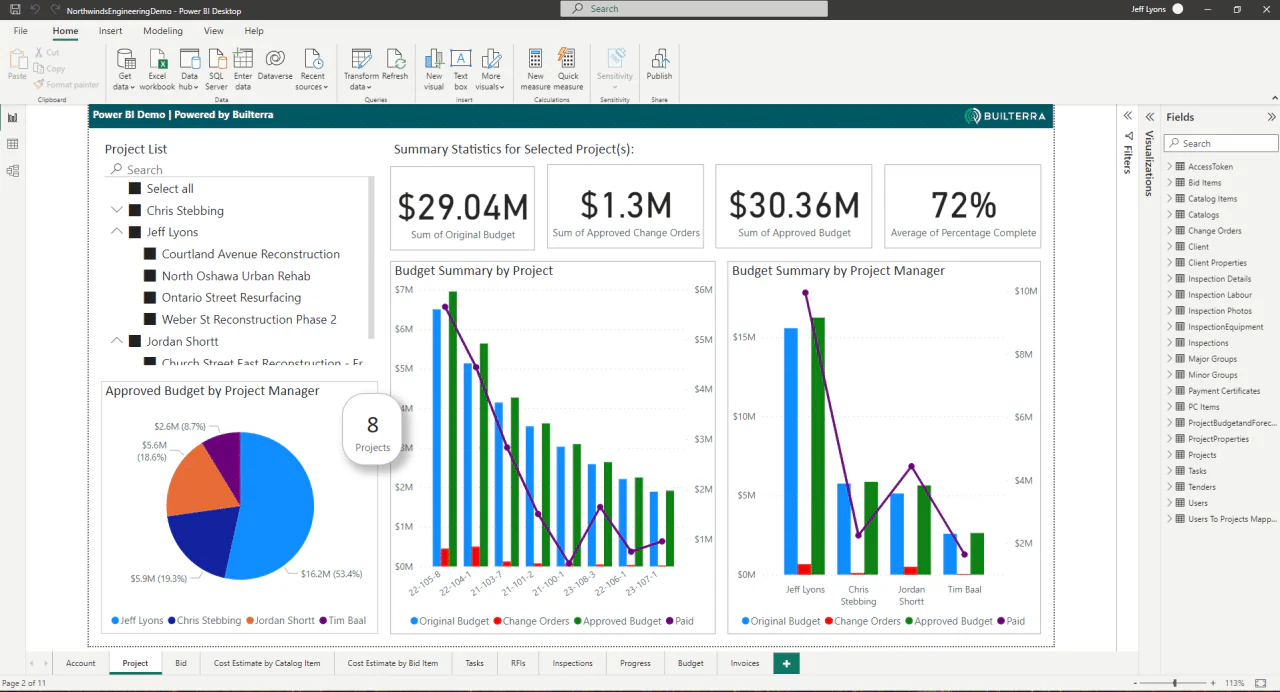Screen dimensions: 1280x692
Task: Expand the AccessToken table
Action: [1169, 167]
